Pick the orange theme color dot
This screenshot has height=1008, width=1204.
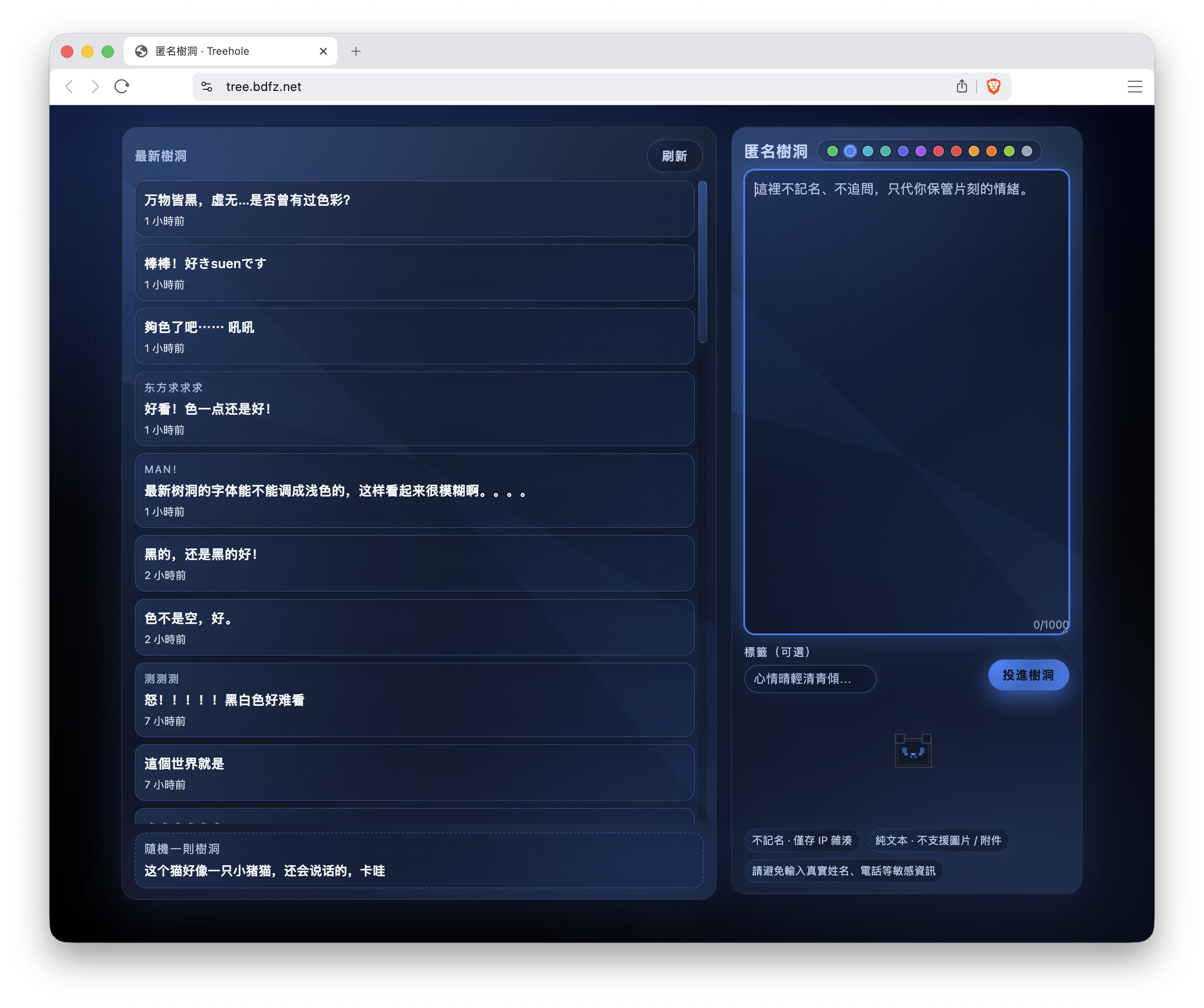pyautogui.click(x=991, y=152)
